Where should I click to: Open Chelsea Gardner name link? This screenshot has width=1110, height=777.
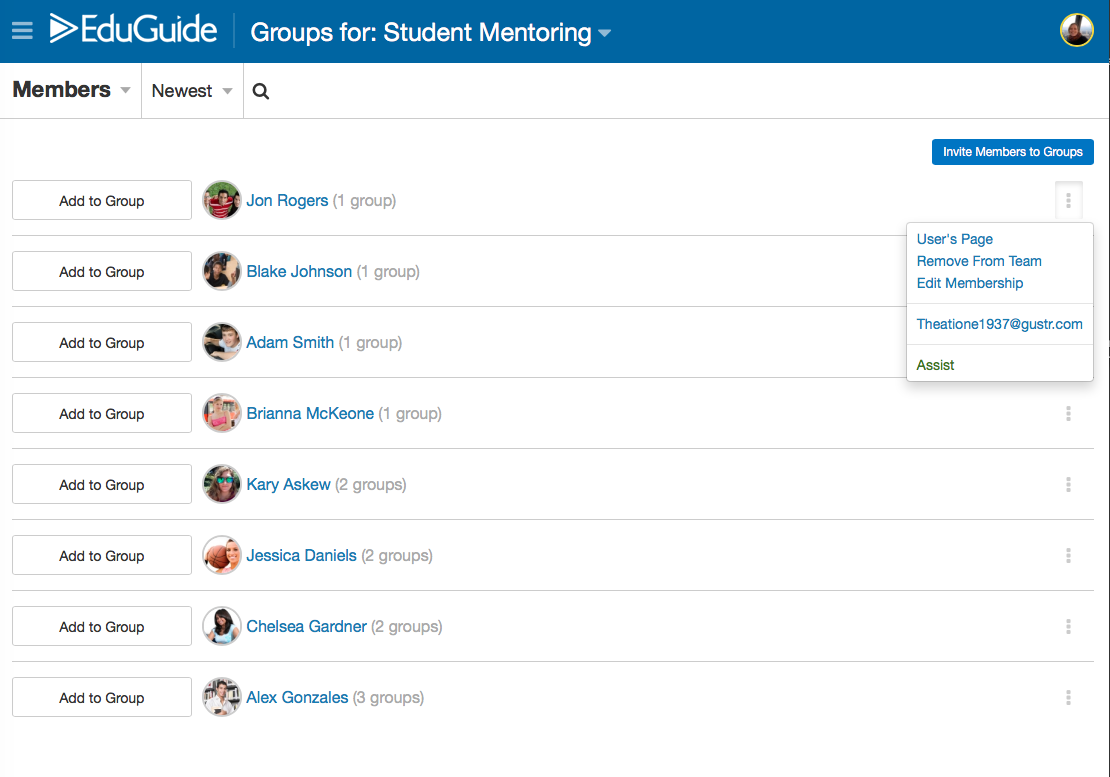[306, 626]
